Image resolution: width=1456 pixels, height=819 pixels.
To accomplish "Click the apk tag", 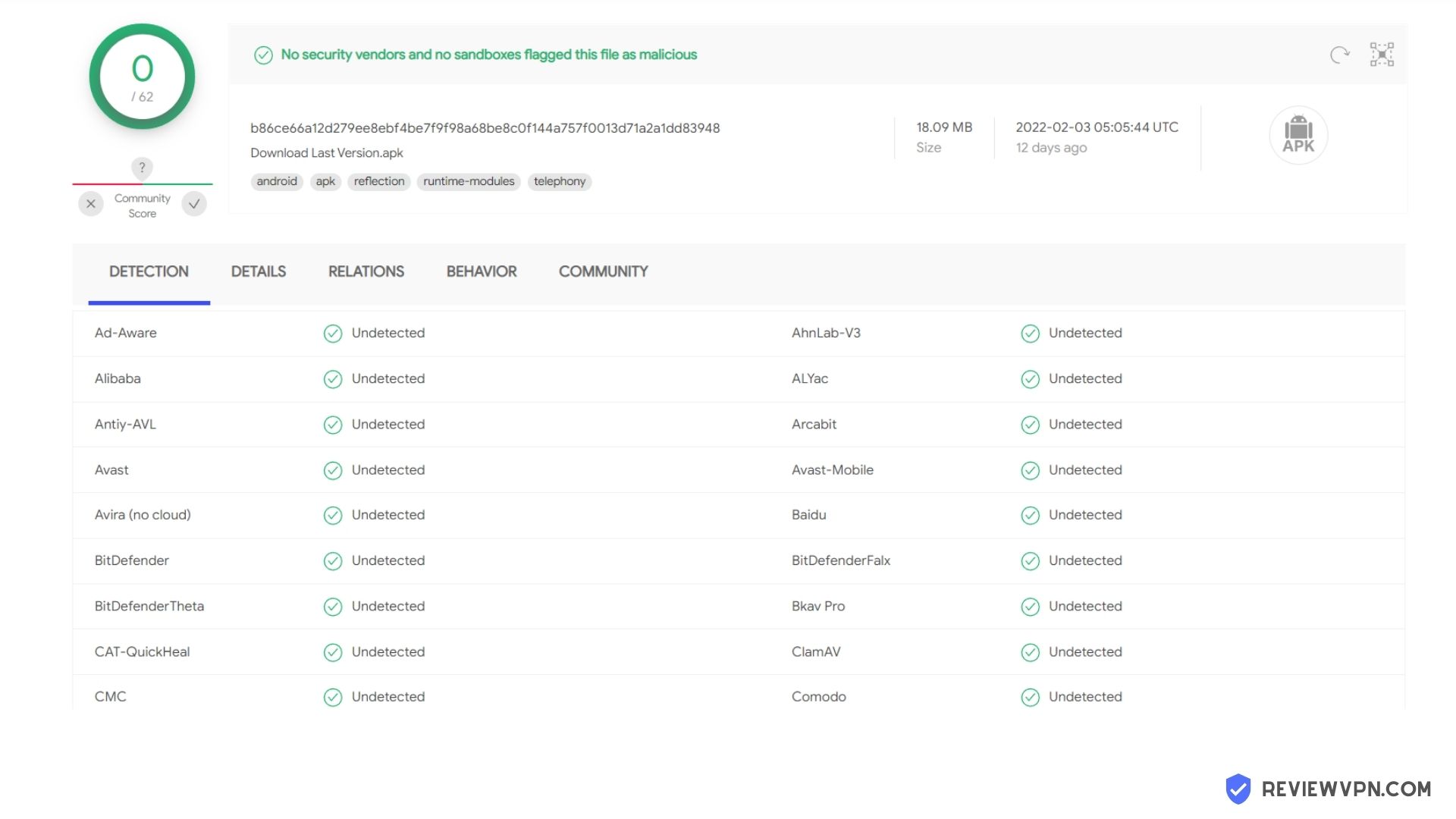I will tap(325, 181).
